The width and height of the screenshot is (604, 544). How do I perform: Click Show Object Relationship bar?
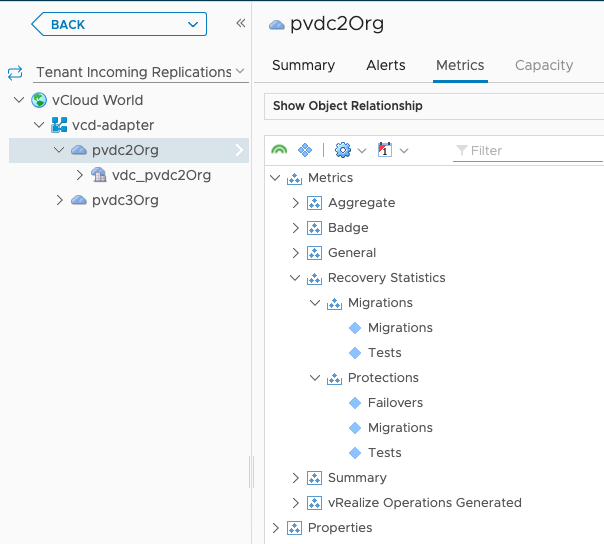[434, 106]
